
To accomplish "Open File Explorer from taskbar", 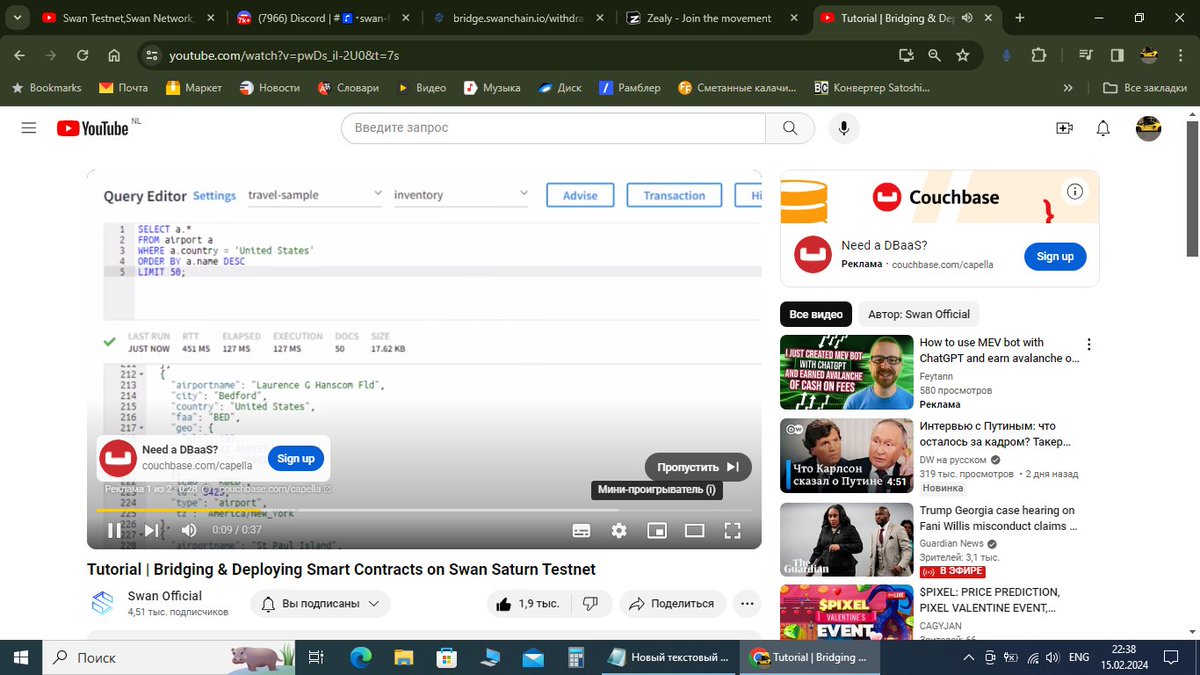I will coord(403,657).
